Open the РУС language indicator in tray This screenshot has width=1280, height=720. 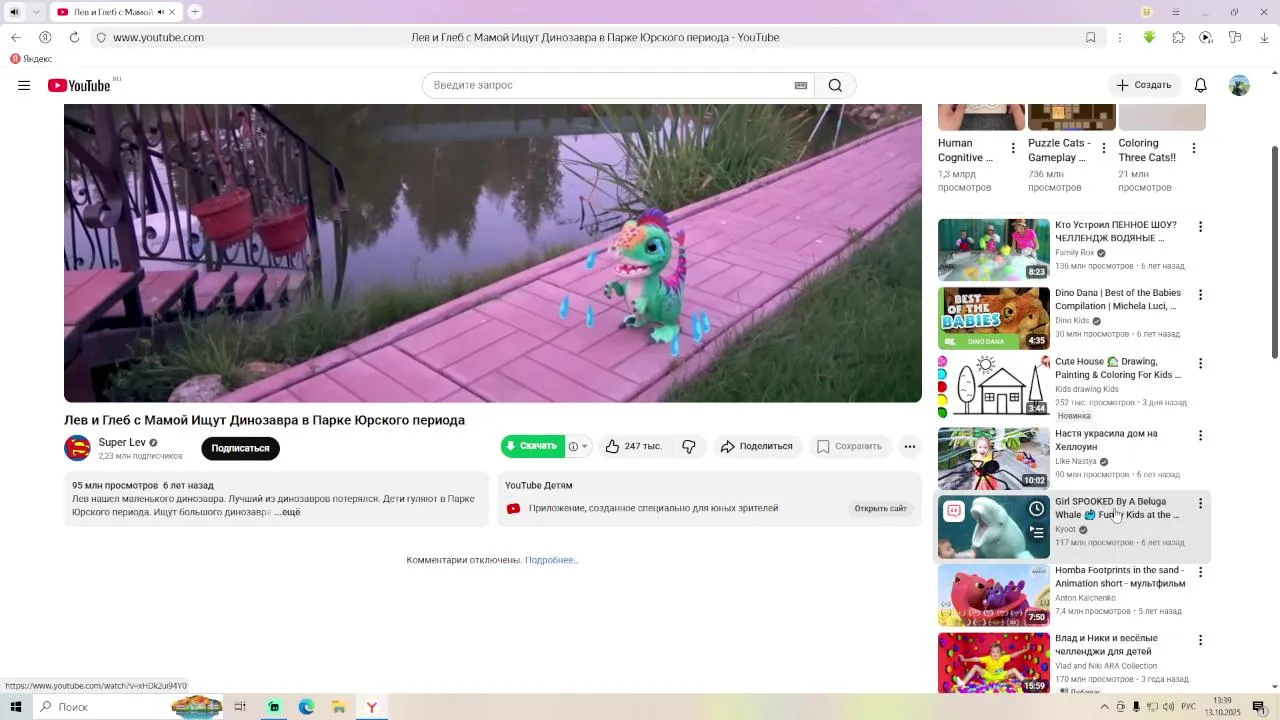tap(1188, 707)
